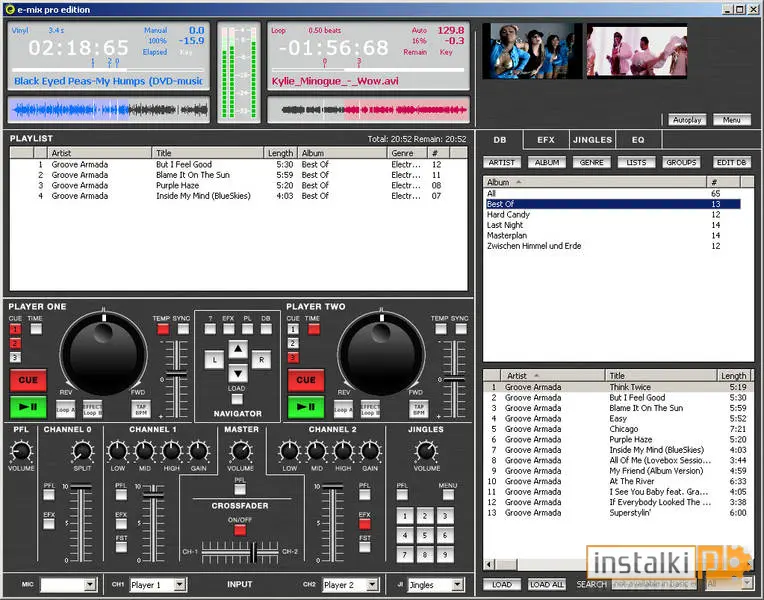
Task: Sort the database list by Album header
Action: point(595,182)
